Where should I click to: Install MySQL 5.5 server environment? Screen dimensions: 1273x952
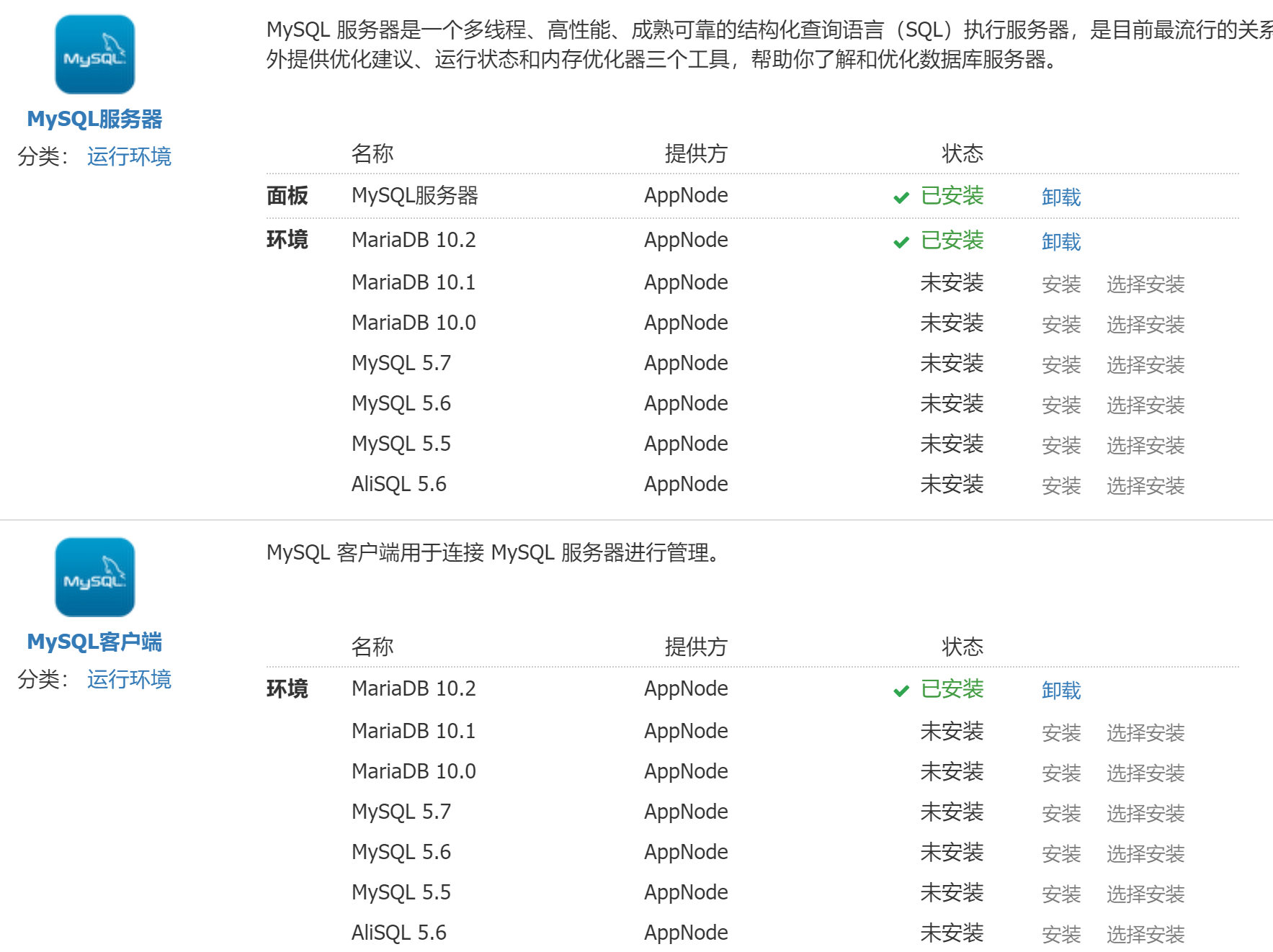coord(1060,445)
